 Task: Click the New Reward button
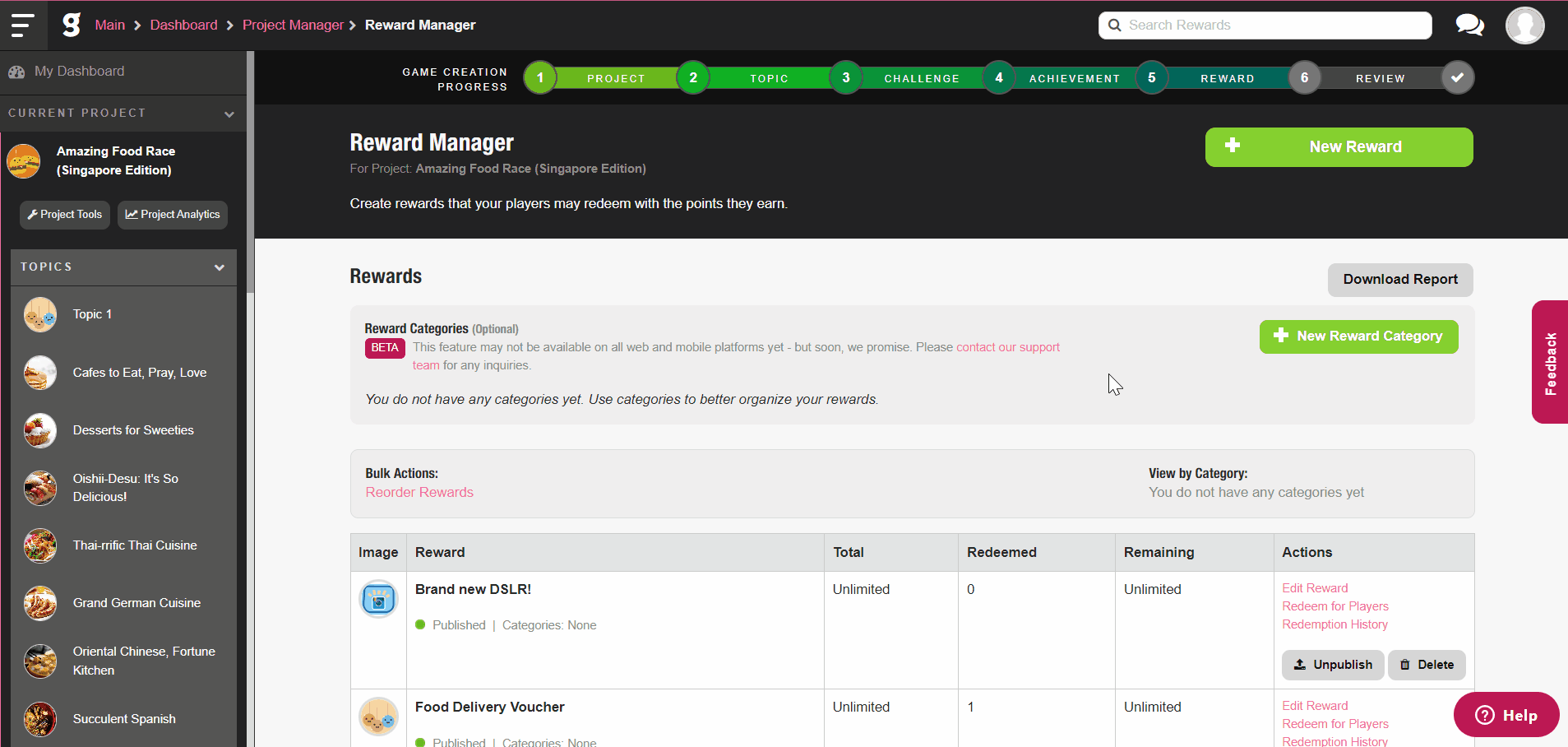click(1339, 147)
